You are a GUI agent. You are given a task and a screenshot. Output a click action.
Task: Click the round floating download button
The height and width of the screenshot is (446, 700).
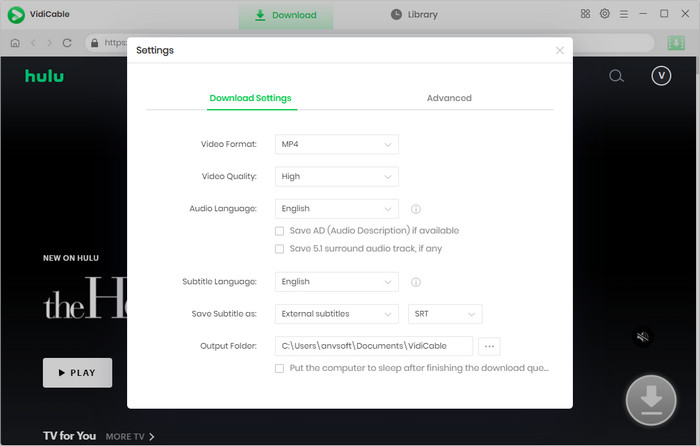[651, 400]
